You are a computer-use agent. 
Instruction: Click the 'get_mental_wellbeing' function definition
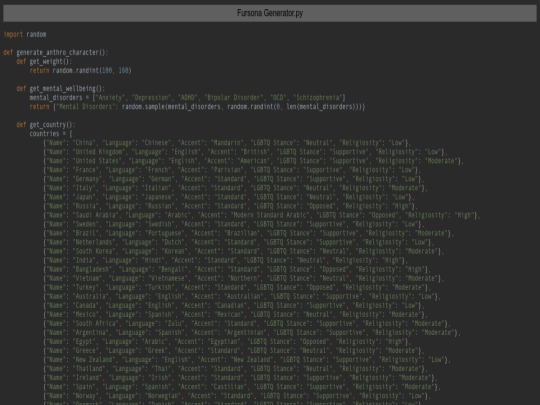pos(61,89)
